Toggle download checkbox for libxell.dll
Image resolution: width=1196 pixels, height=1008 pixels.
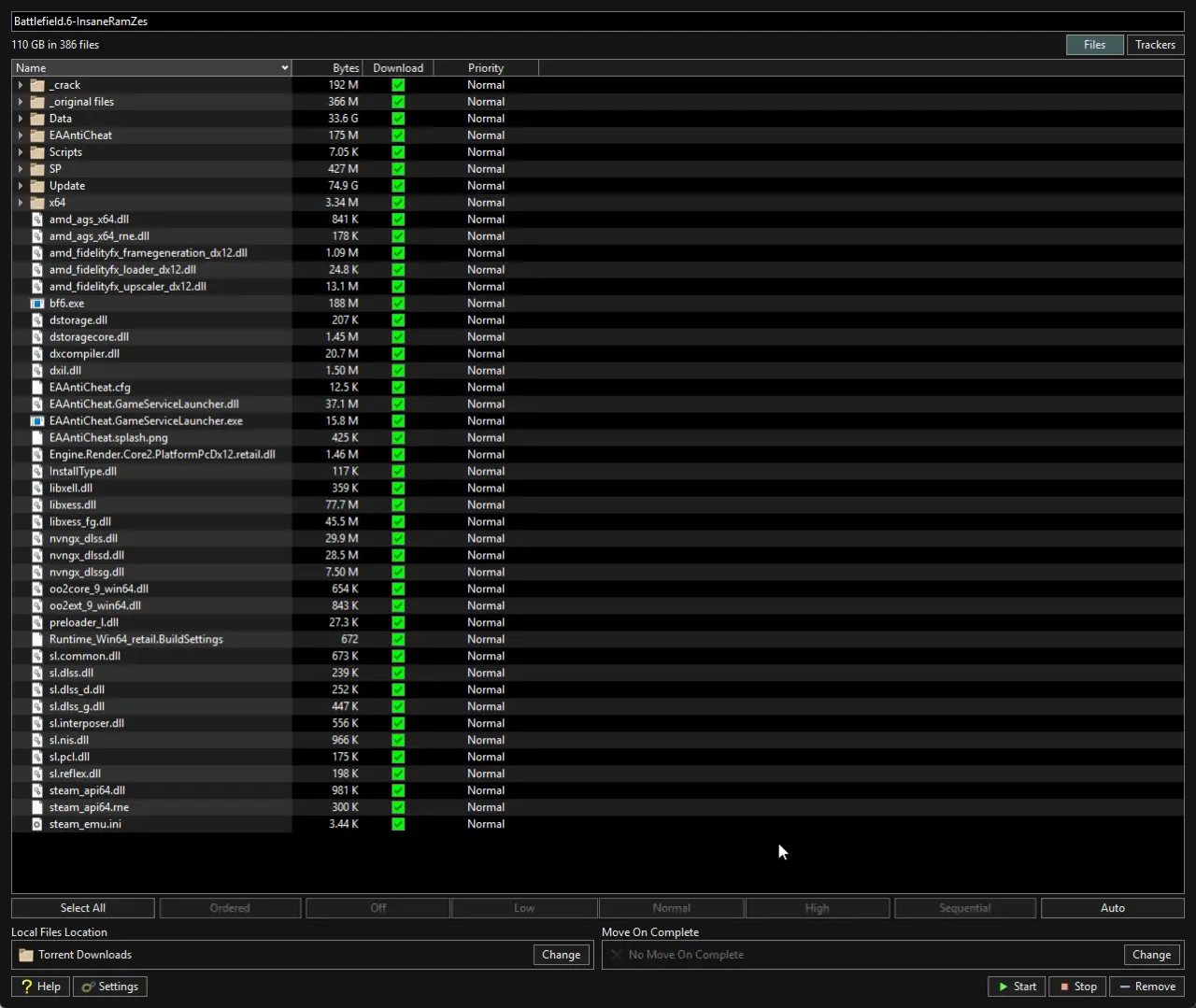(x=398, y=489)
